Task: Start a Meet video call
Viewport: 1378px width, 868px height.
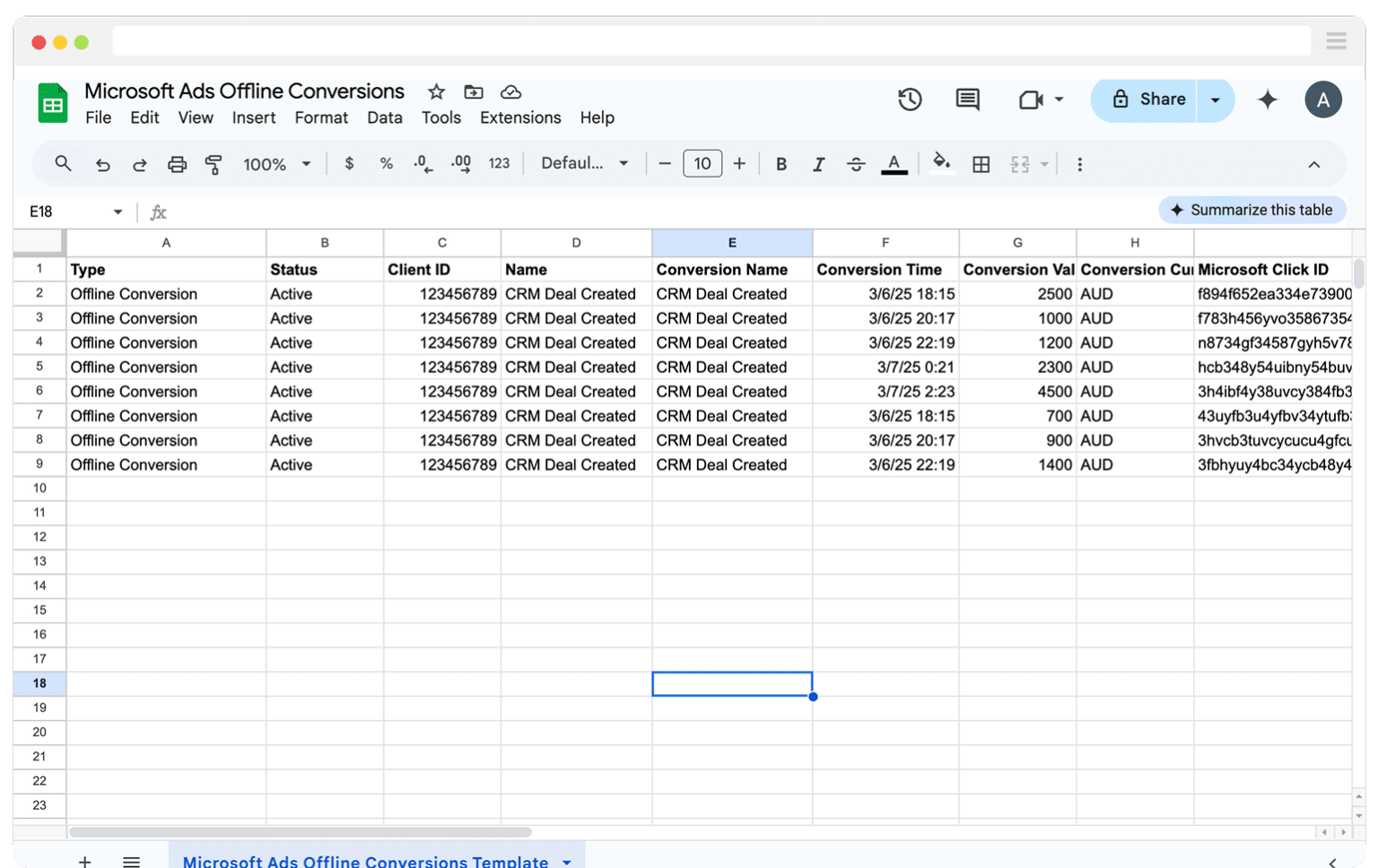Action: [x=1033, y=100]
